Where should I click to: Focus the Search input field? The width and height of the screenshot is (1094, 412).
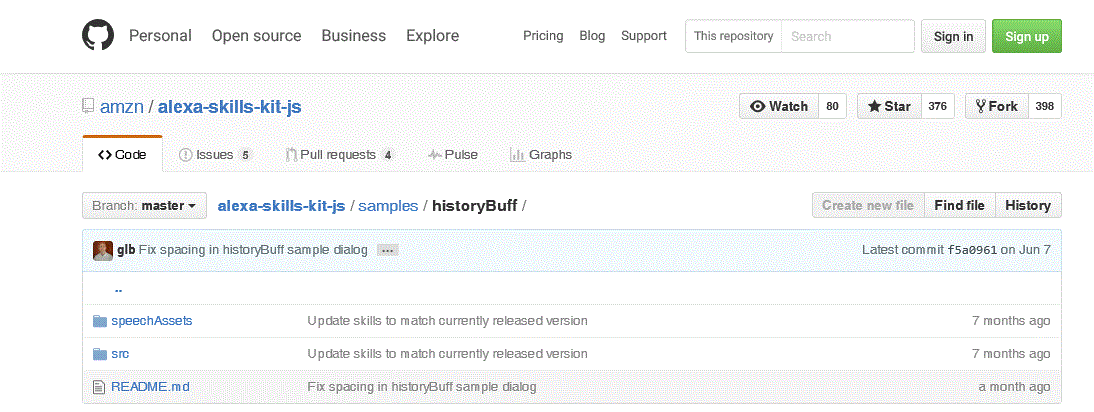(x=848, y=36)
